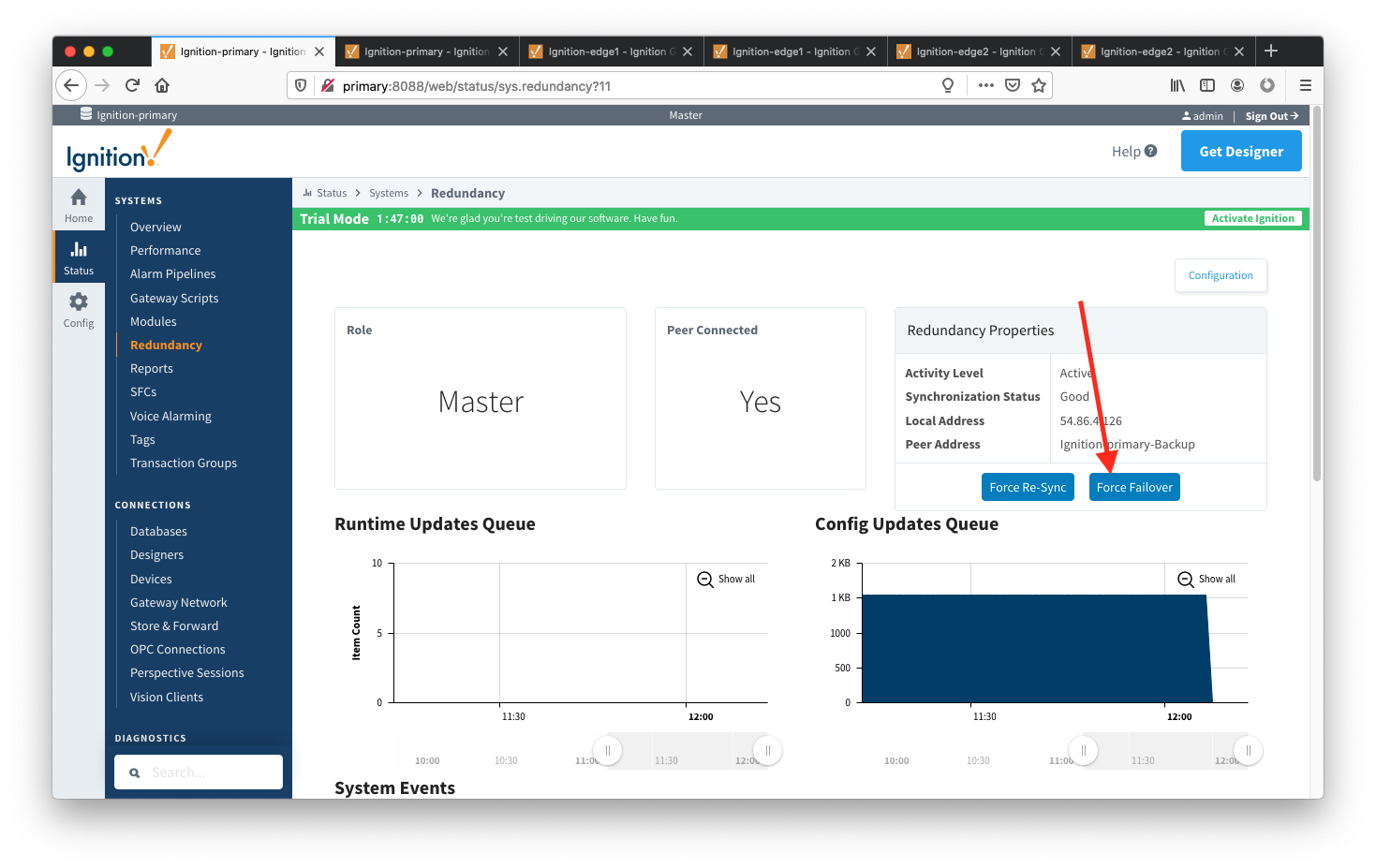Open Vision Clients page

[x=167, y=697]
